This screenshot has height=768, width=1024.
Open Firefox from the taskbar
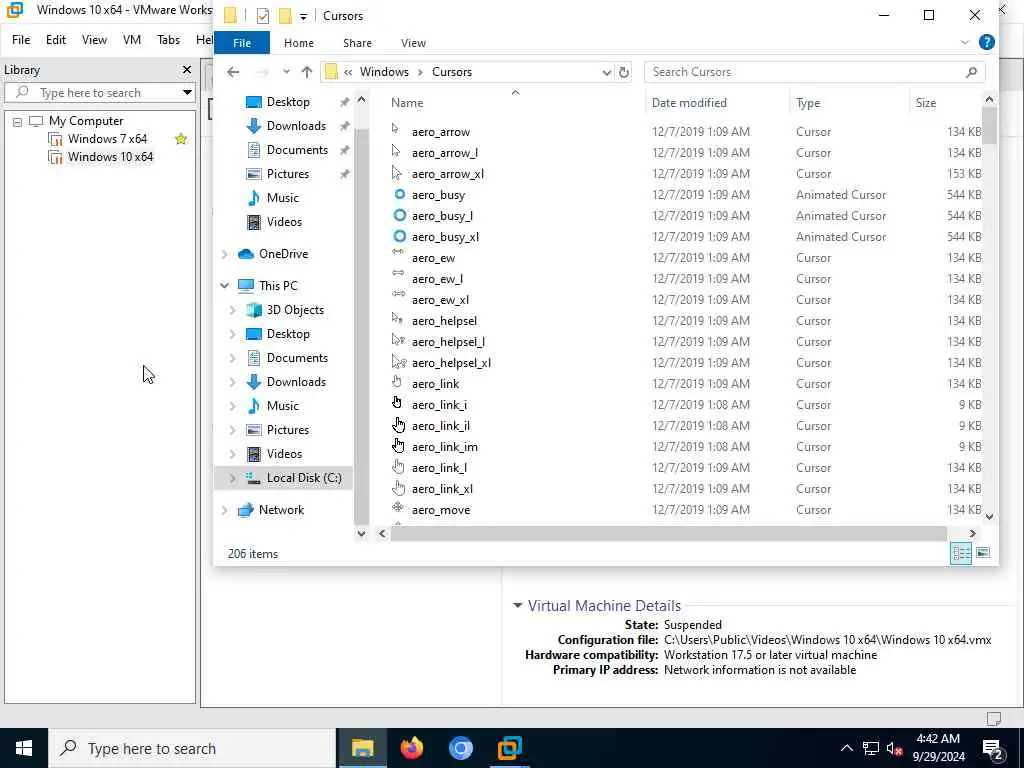(411, 748)
